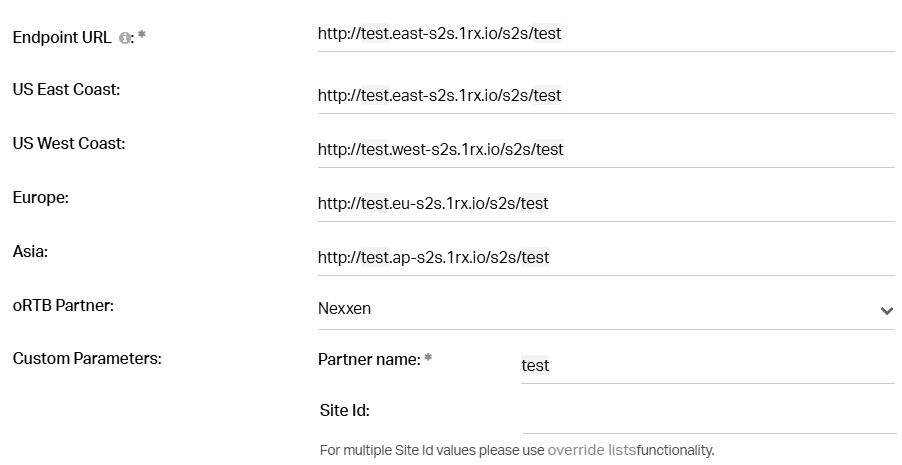
Task: Click the Europe endpoint URL field
Action: click(605, 204)
